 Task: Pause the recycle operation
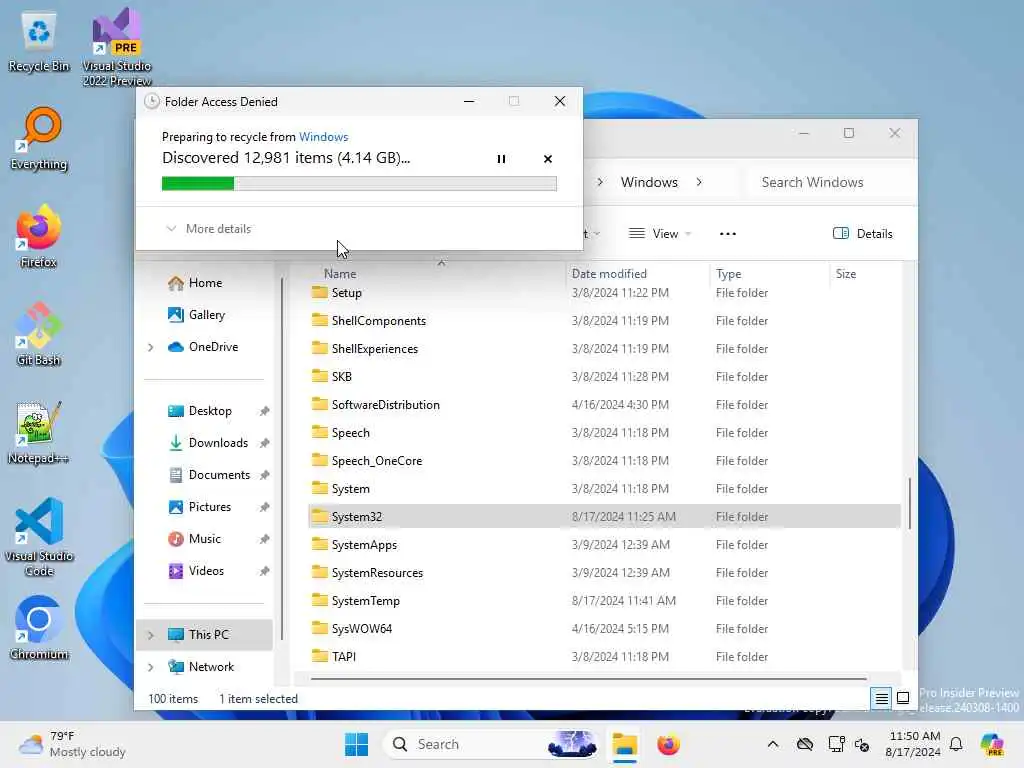[x=501, y=159]
